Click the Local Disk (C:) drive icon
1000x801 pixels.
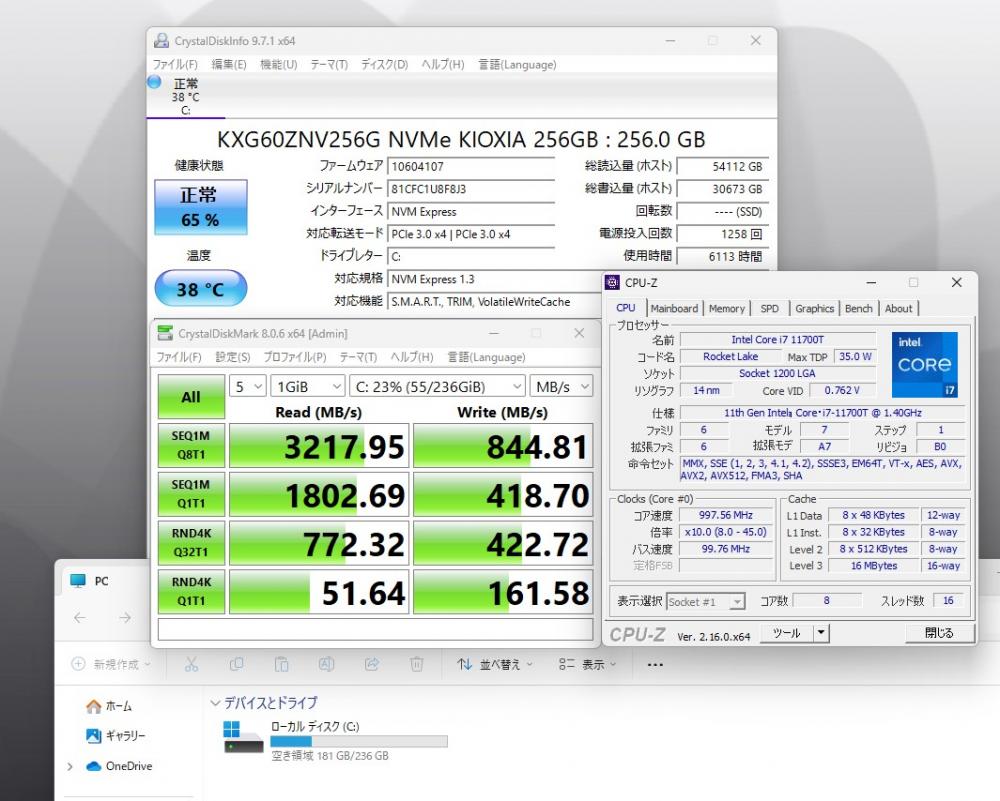coord(243,737)
